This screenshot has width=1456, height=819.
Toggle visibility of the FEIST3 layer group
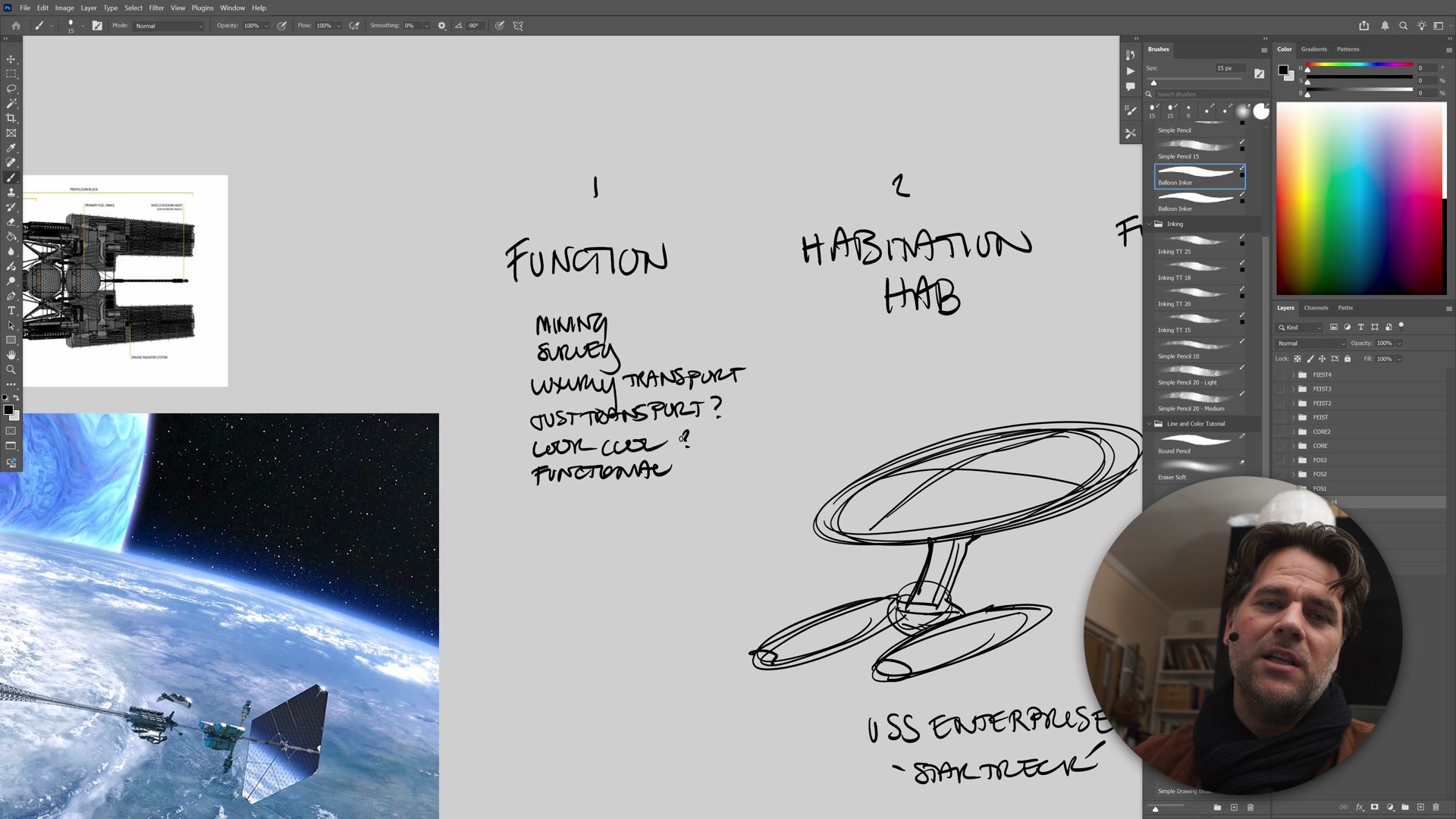pos(1282,389)
